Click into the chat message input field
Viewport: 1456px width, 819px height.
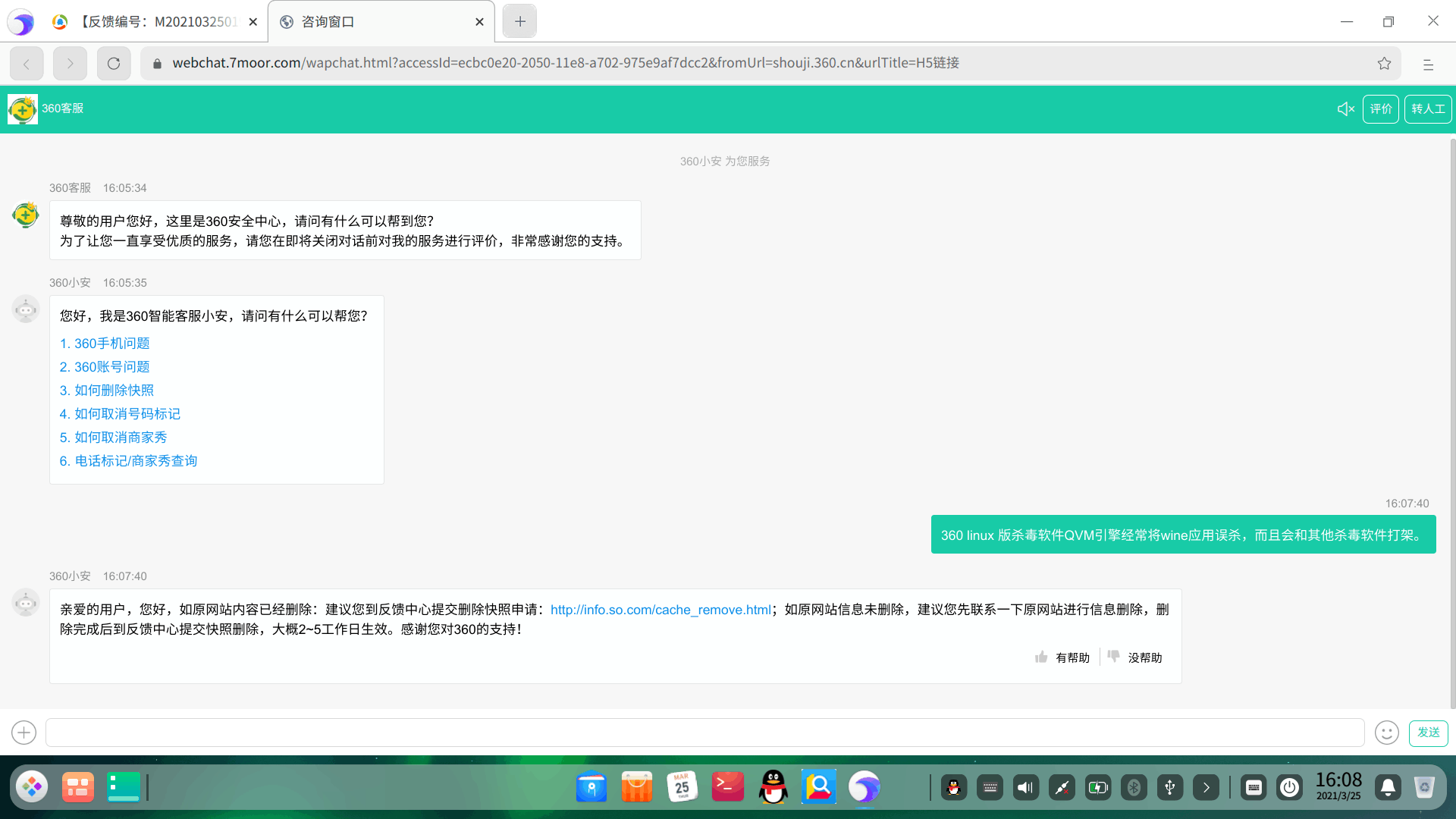coord(704,733)
